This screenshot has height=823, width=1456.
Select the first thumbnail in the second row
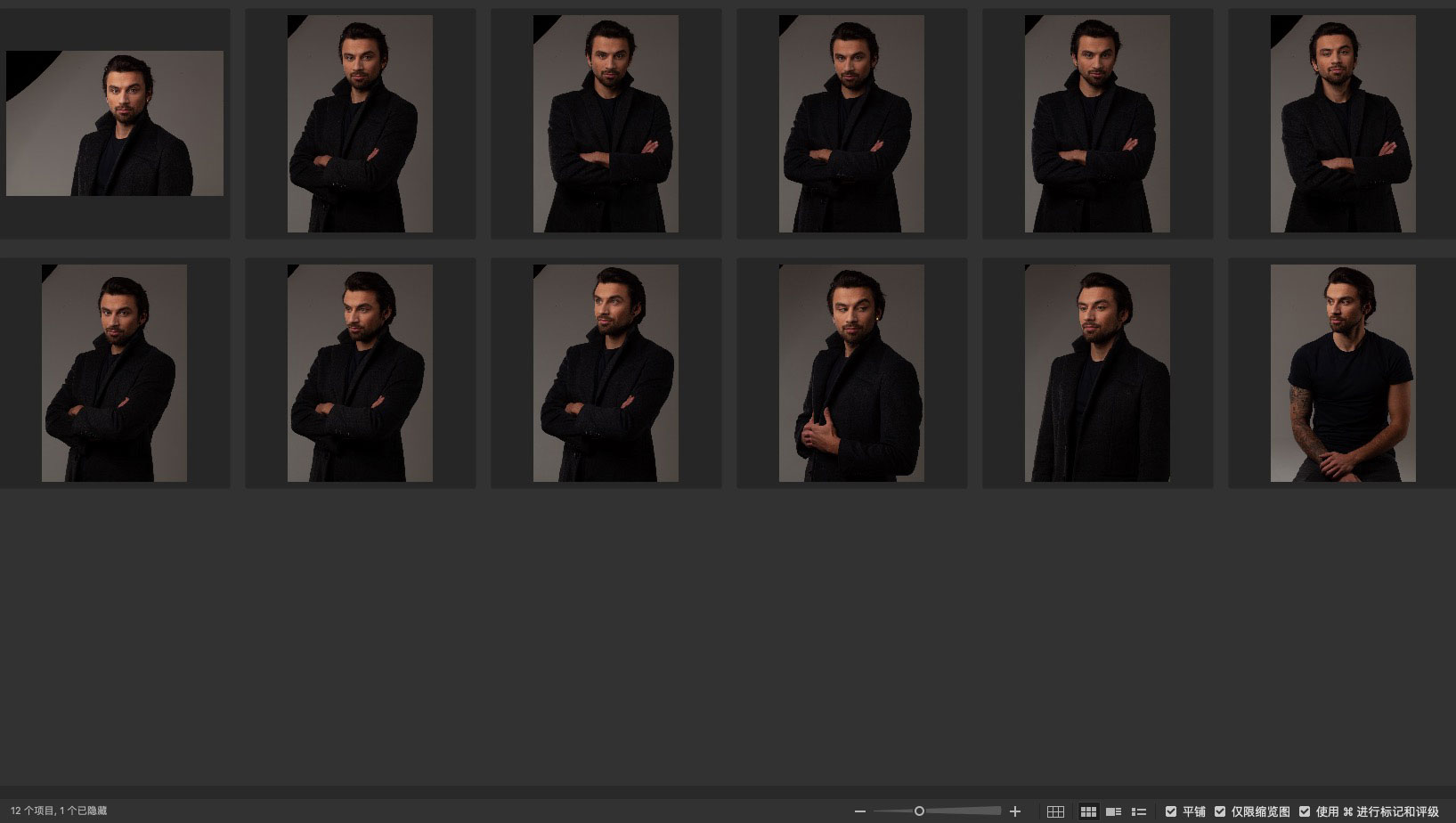click(x=114, y=373)
